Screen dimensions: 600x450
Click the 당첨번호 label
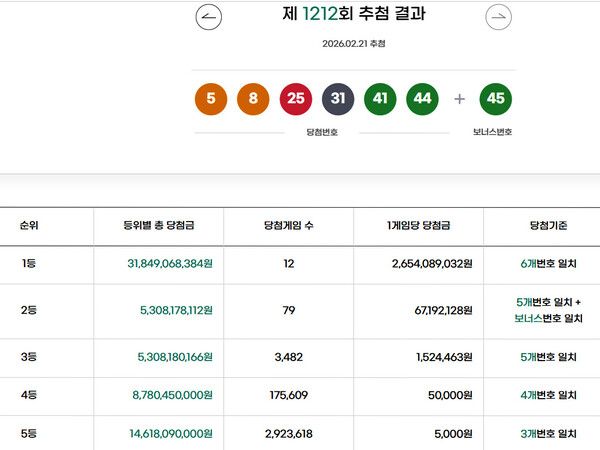coord(322,132)
